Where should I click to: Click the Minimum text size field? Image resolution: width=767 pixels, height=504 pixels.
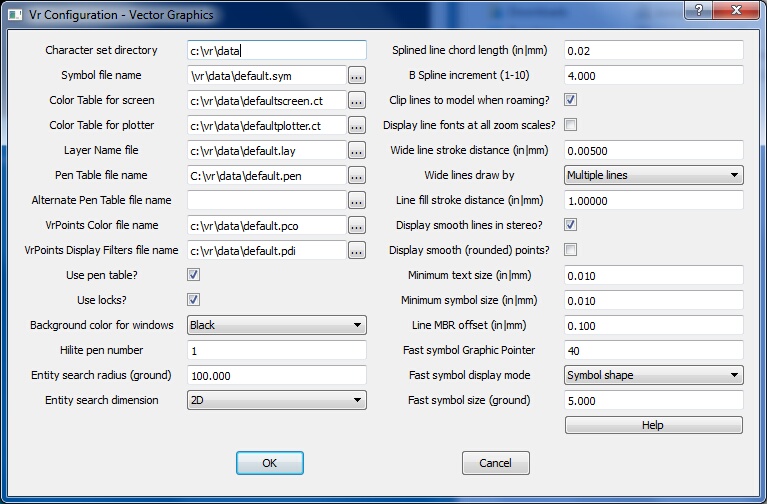tap(654, 275)
